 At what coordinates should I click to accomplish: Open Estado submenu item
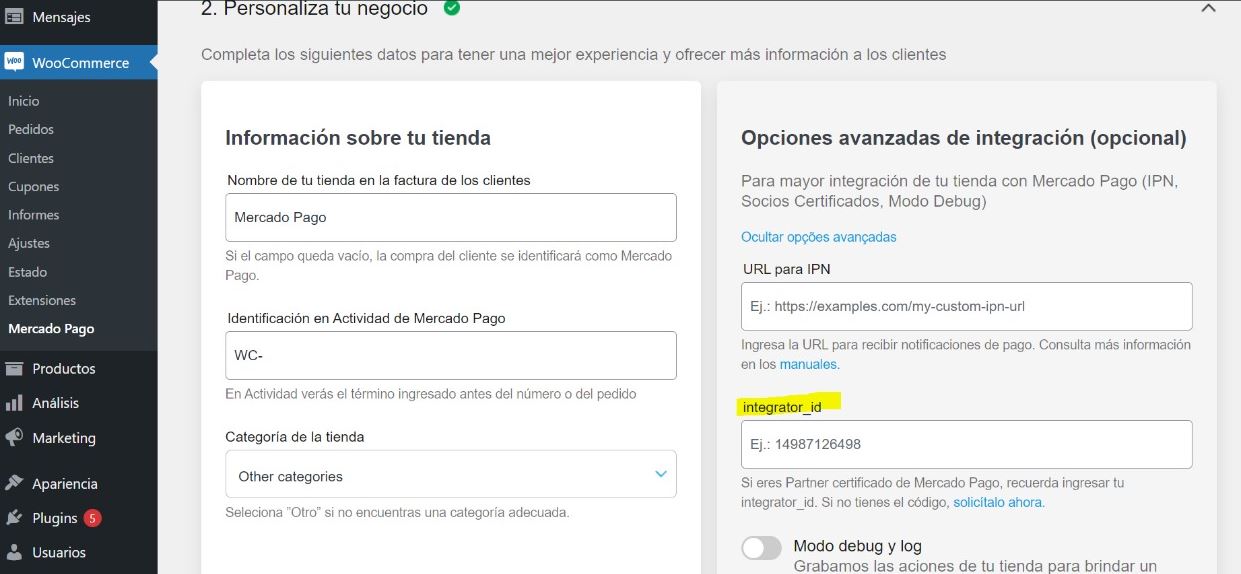[x=28, y=272]
